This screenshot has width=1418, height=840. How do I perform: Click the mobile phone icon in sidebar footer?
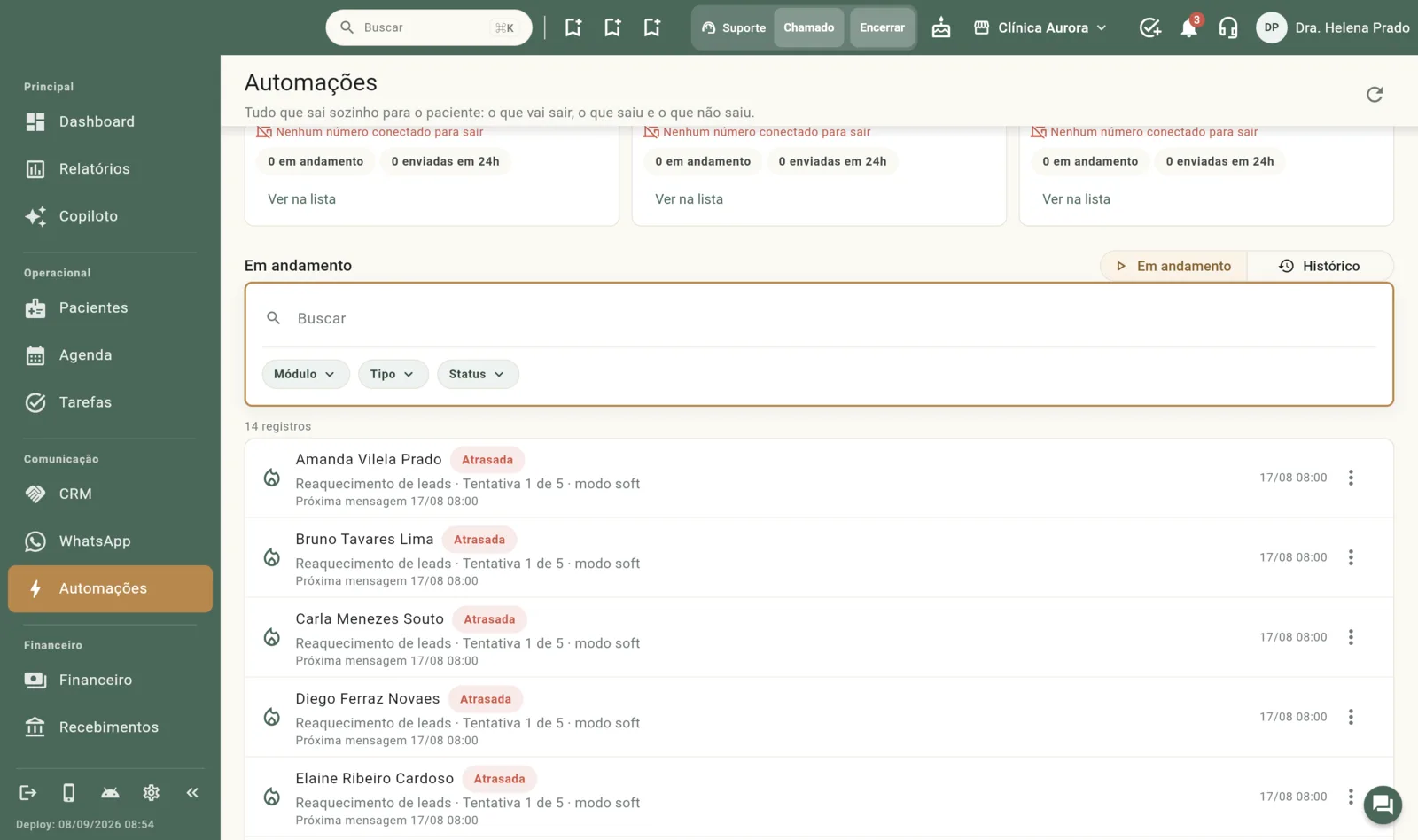69,792
